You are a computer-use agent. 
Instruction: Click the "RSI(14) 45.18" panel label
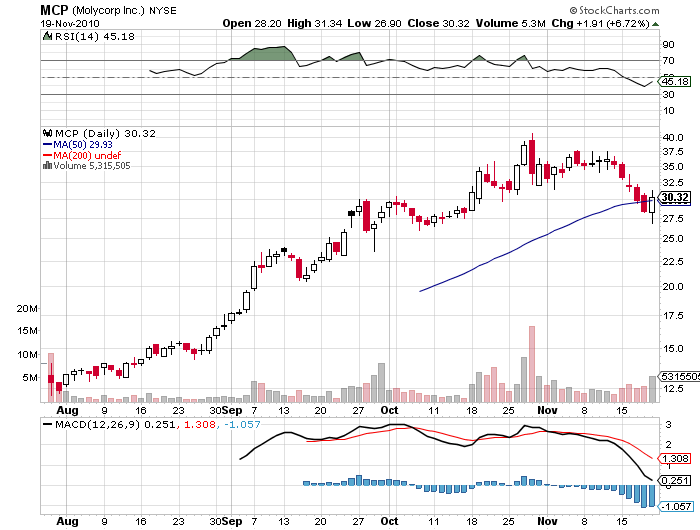(95, 37)
